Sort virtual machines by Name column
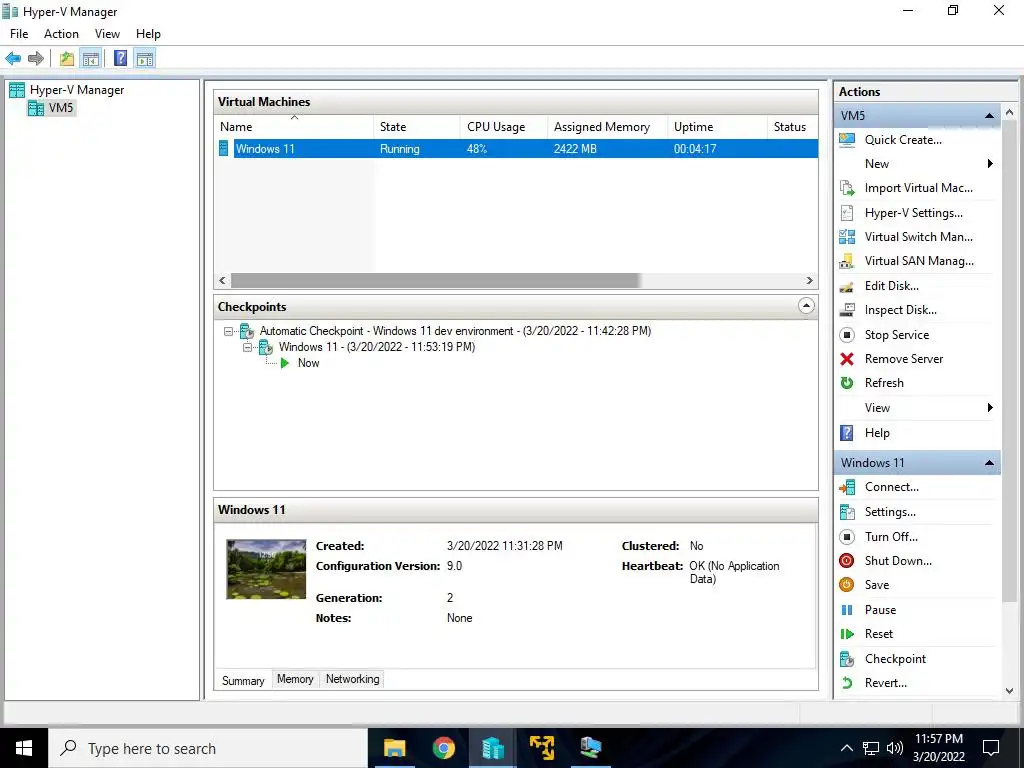The width and height of the screenshot is (1024, 768). click(x=294, y=127)
